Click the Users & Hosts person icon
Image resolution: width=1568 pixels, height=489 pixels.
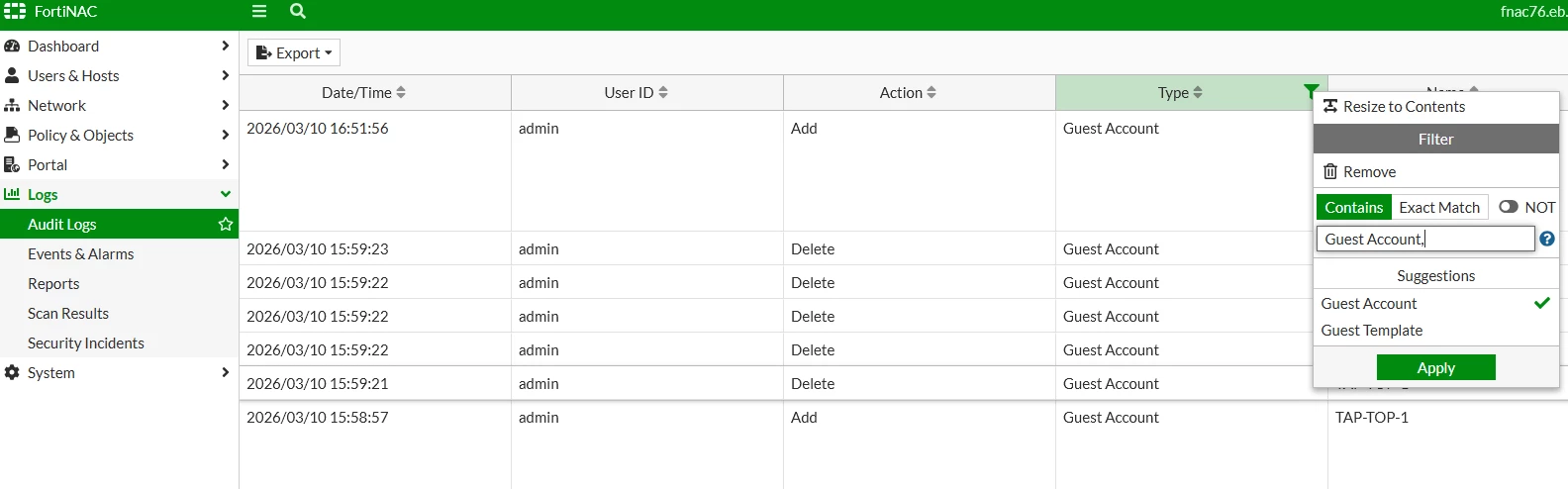pos(12,75)
